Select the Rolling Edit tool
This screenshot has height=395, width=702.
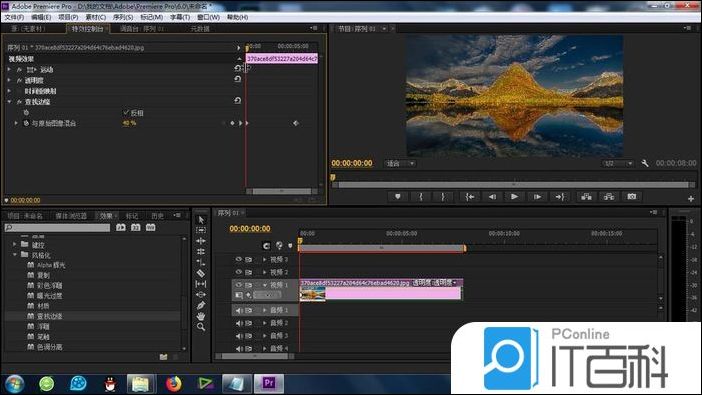tap(201, 252)
